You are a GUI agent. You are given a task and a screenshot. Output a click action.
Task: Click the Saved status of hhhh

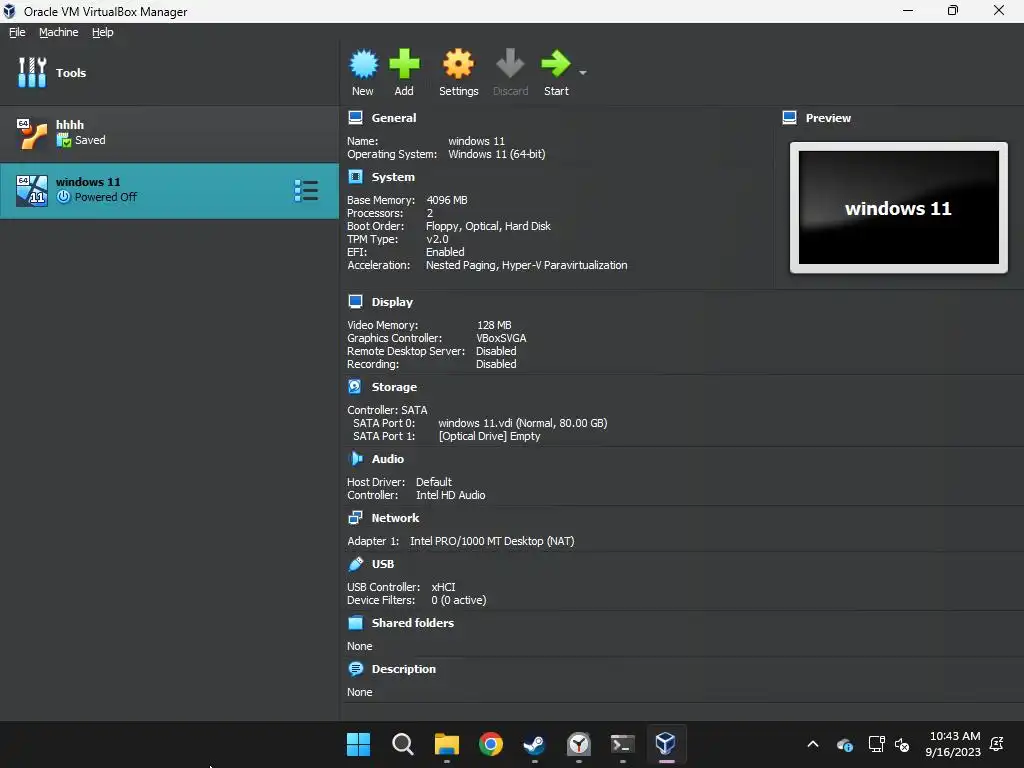(90, 140)
